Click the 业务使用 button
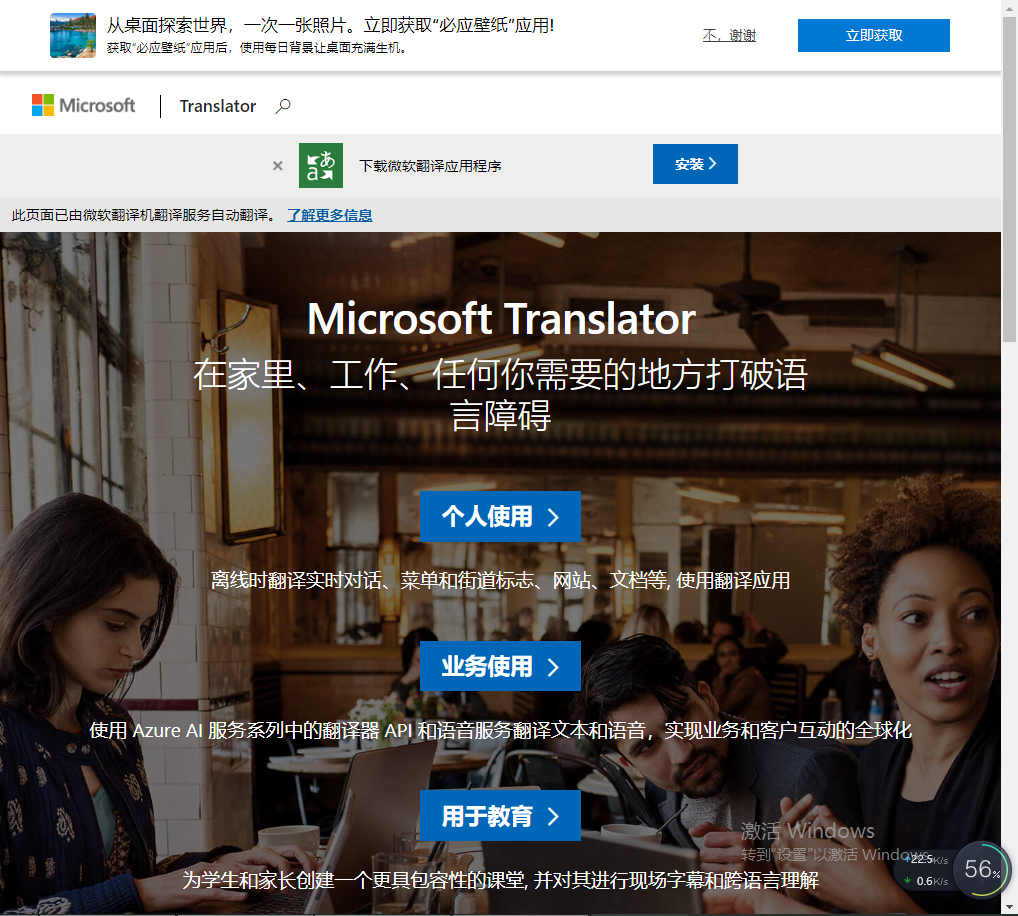Screen dimensions: 1018x916 (500, 667)
